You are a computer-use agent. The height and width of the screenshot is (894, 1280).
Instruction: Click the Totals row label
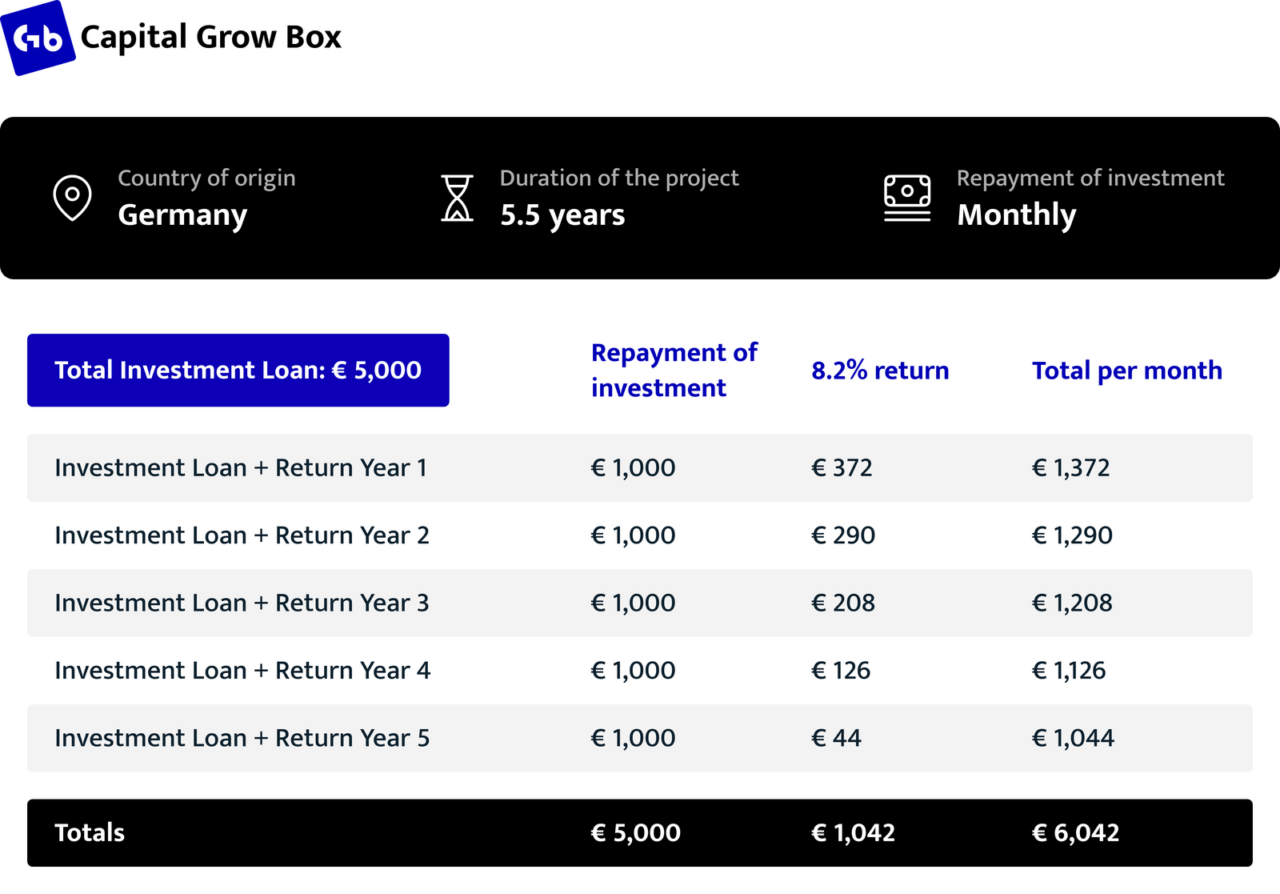click(90, 833)
